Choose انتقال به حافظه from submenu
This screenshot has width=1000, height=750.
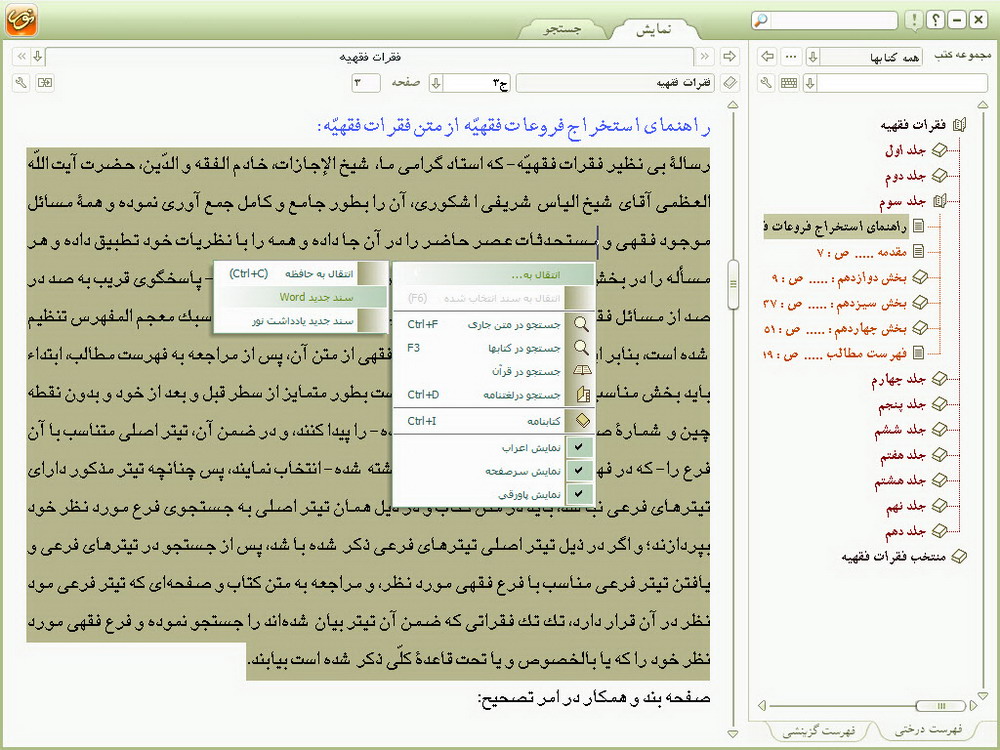(300, 274)
